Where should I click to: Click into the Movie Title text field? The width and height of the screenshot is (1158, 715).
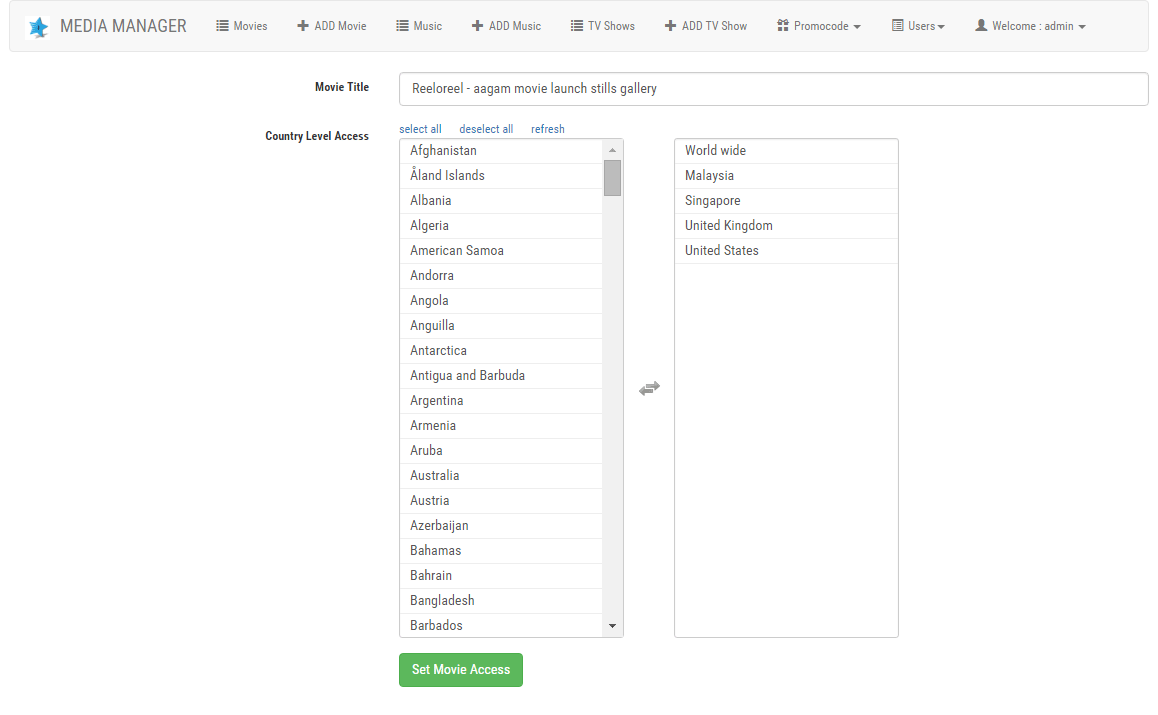773,89
